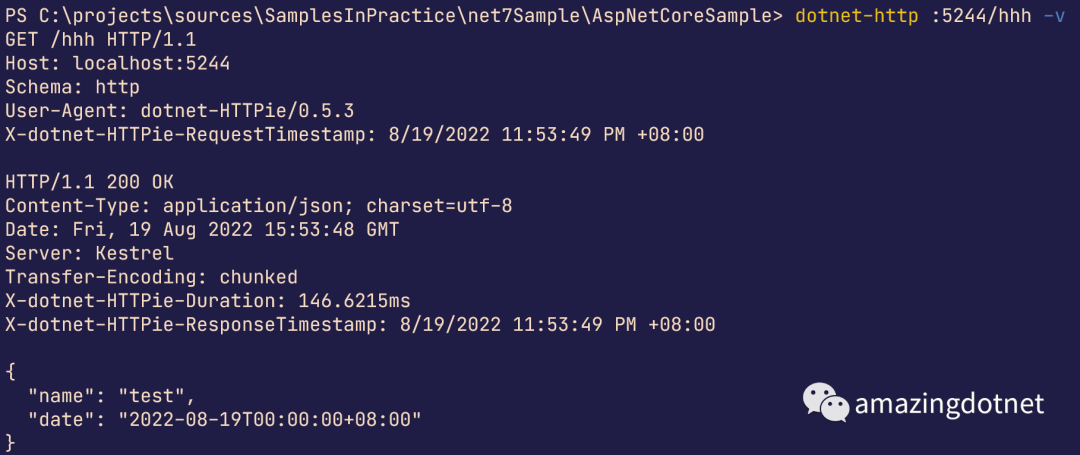
Task: Click the X-dotnet-HTTPie-ResponseTimestamp header line
Action: coord(360,324)
